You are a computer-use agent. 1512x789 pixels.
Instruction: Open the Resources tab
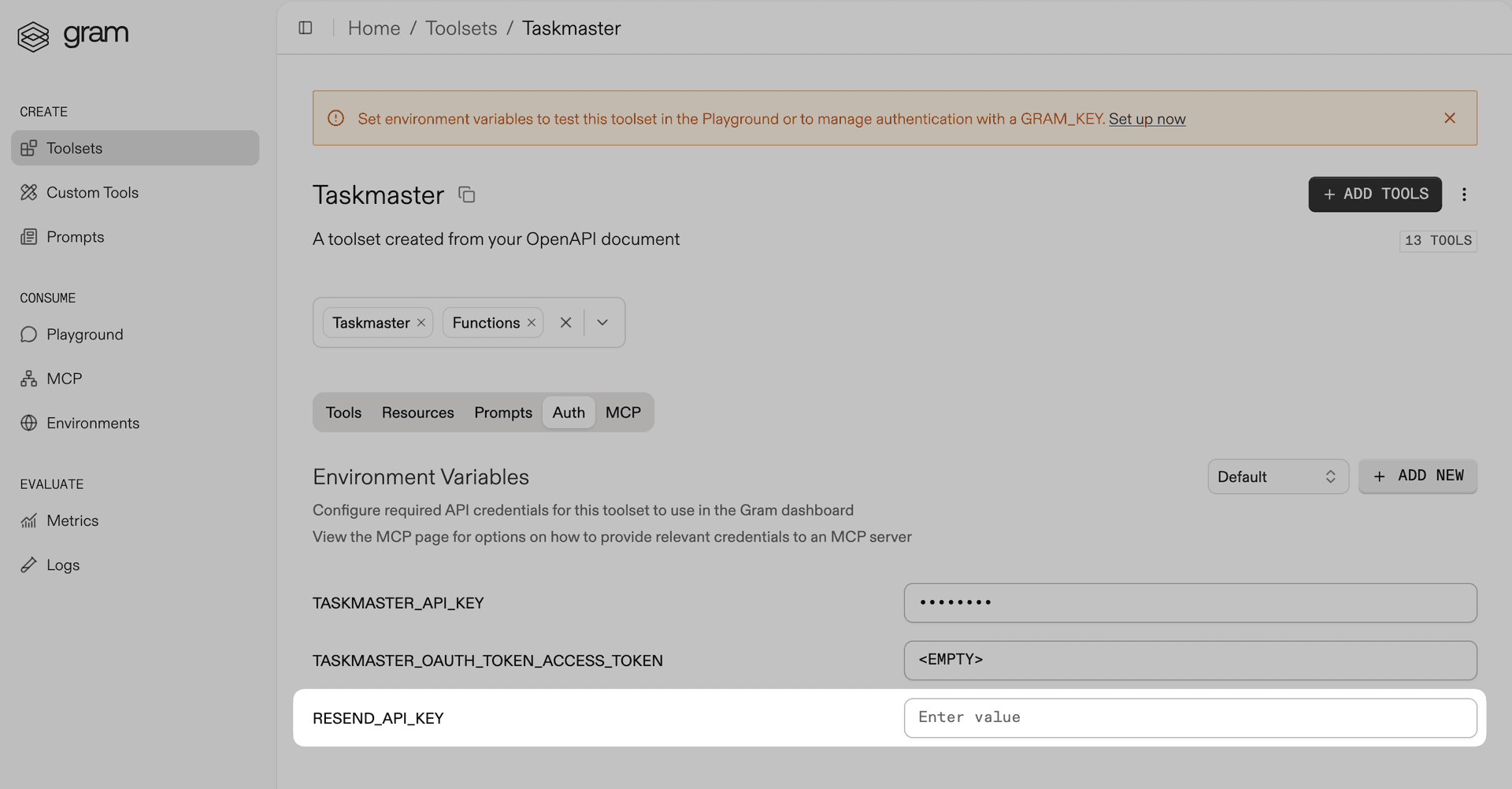[x=417, y=412]
